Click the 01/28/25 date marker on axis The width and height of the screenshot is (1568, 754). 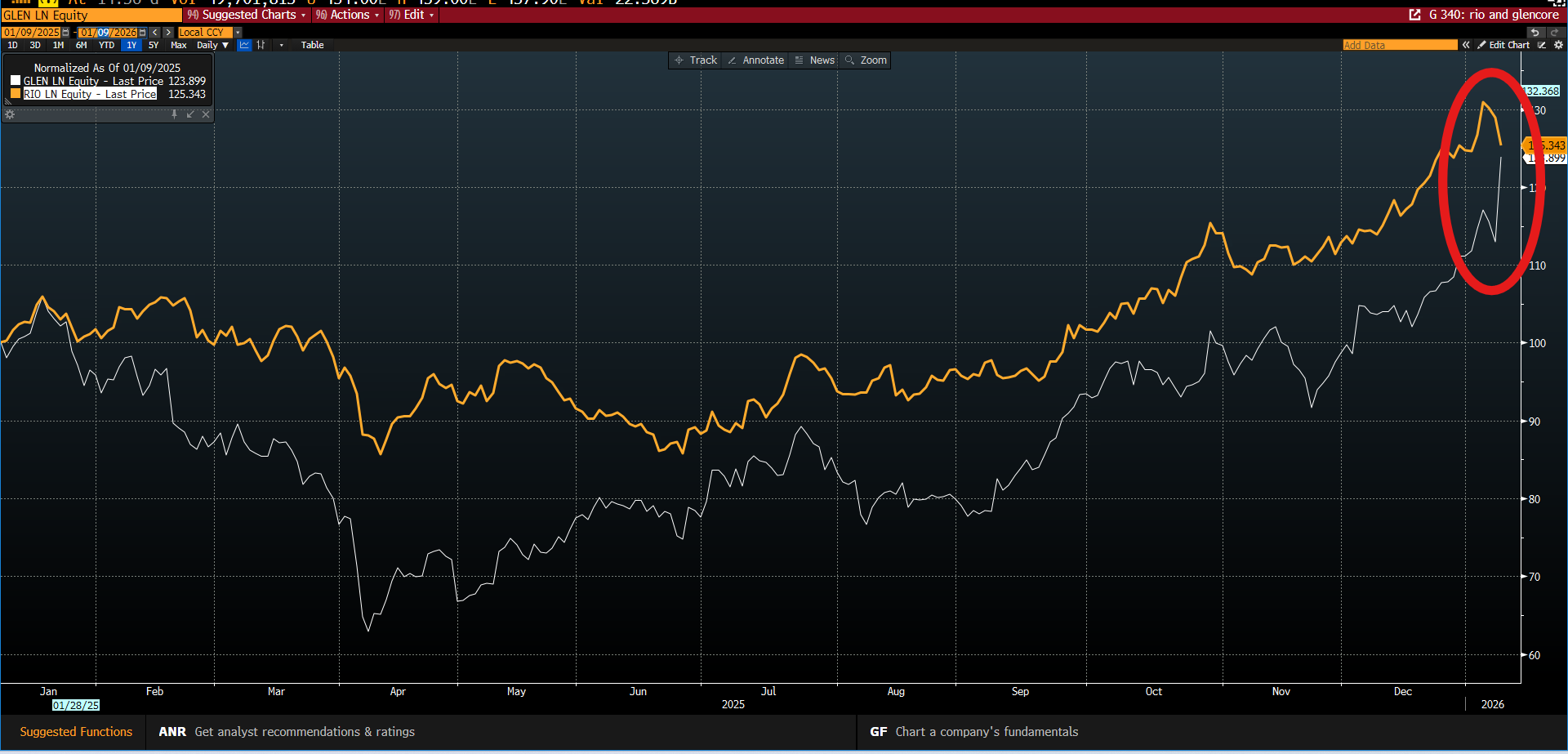click(x=76, y=705)
